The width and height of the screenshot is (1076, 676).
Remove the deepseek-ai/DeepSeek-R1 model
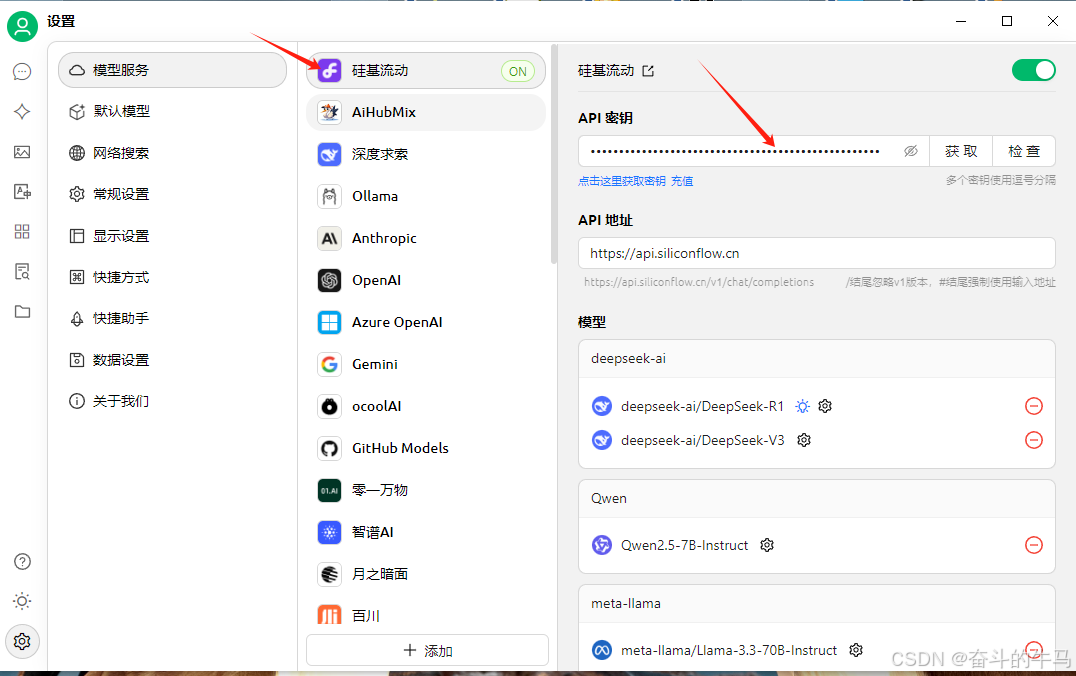tap(1033, 406)
